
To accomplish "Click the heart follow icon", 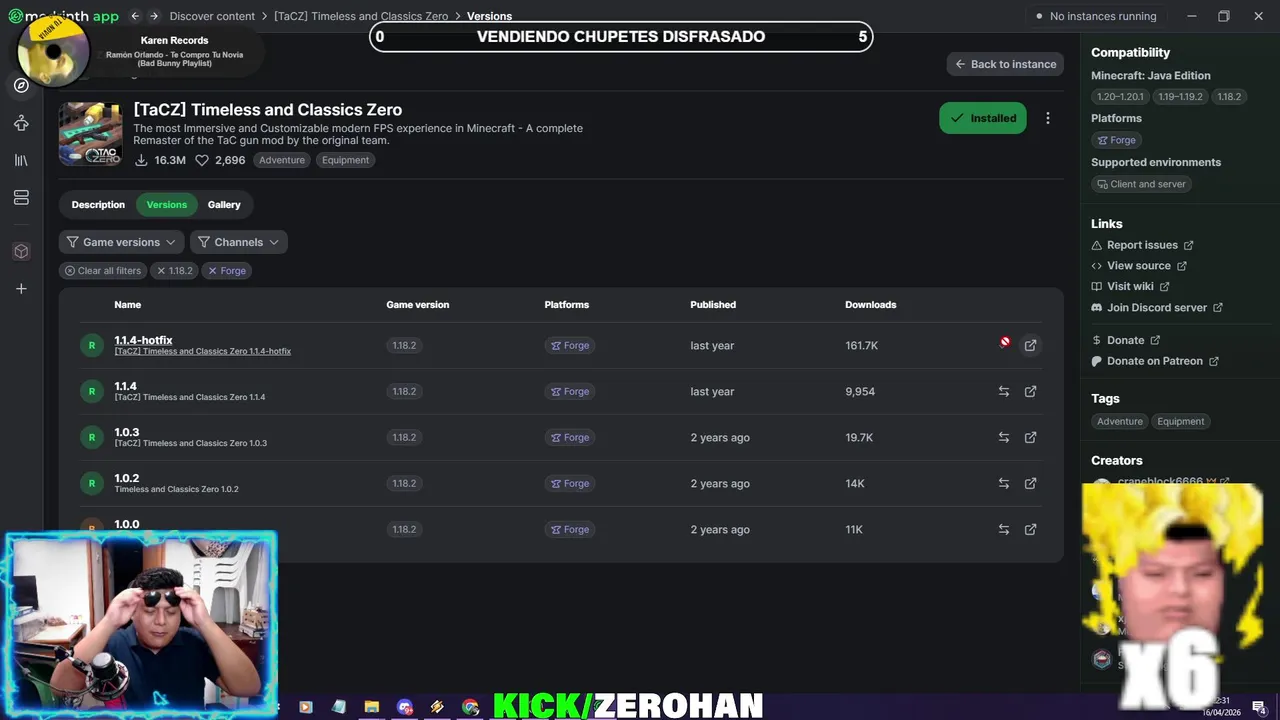I will point(202,160).
